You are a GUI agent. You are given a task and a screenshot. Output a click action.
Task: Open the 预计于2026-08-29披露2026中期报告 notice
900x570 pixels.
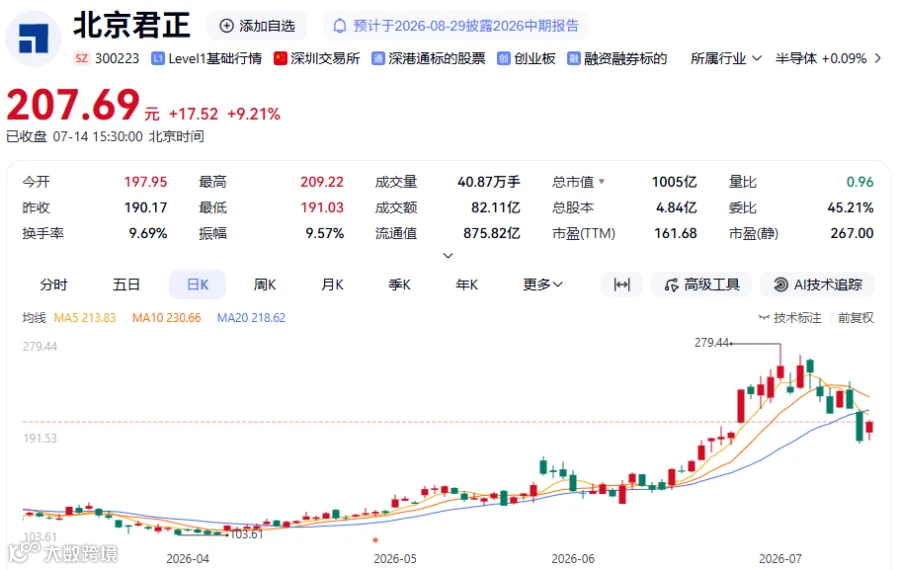[456, 26]
